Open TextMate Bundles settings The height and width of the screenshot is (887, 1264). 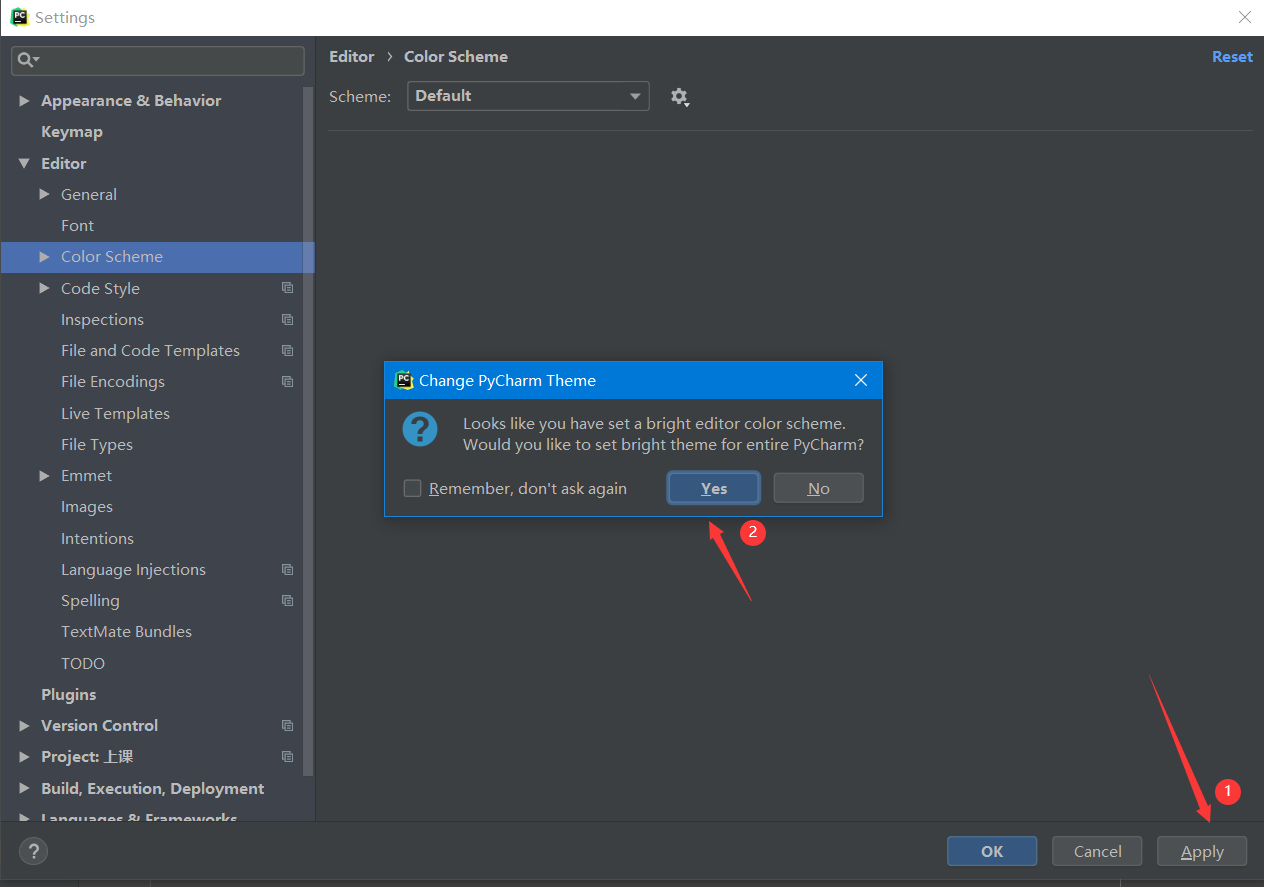click(x=126, y=632)
